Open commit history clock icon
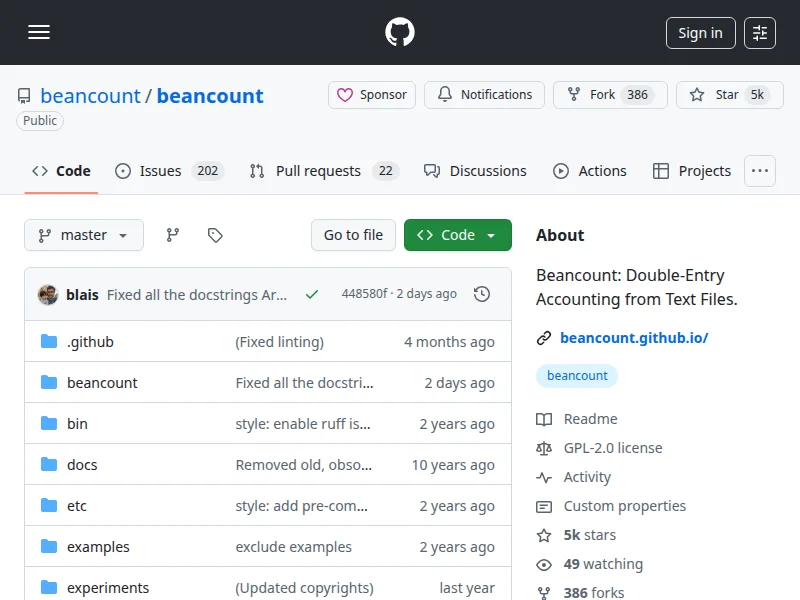The width and height of the screenshot is (800, 600). (x=482, y=294)
